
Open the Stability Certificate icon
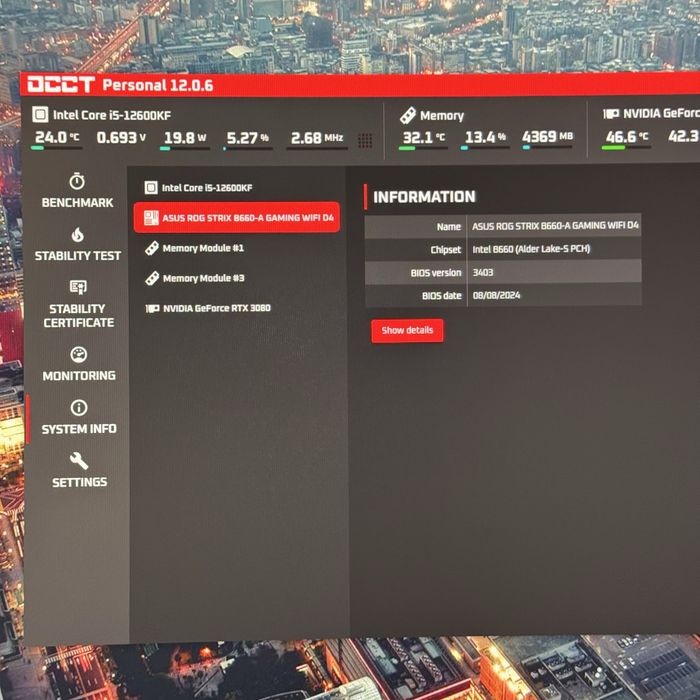point(78,287)
